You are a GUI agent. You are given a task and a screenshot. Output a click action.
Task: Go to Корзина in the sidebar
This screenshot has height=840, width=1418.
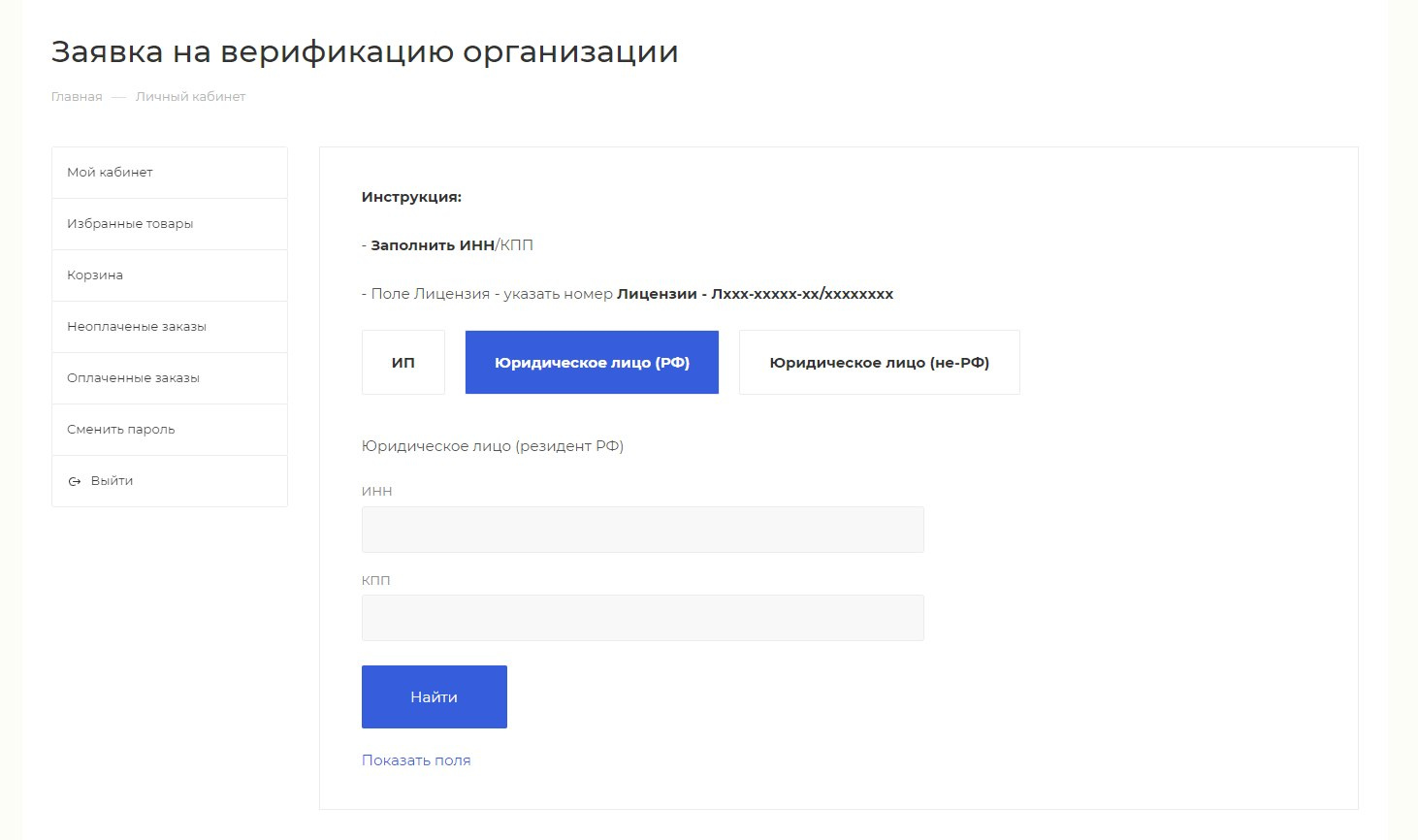pos(170,275)
